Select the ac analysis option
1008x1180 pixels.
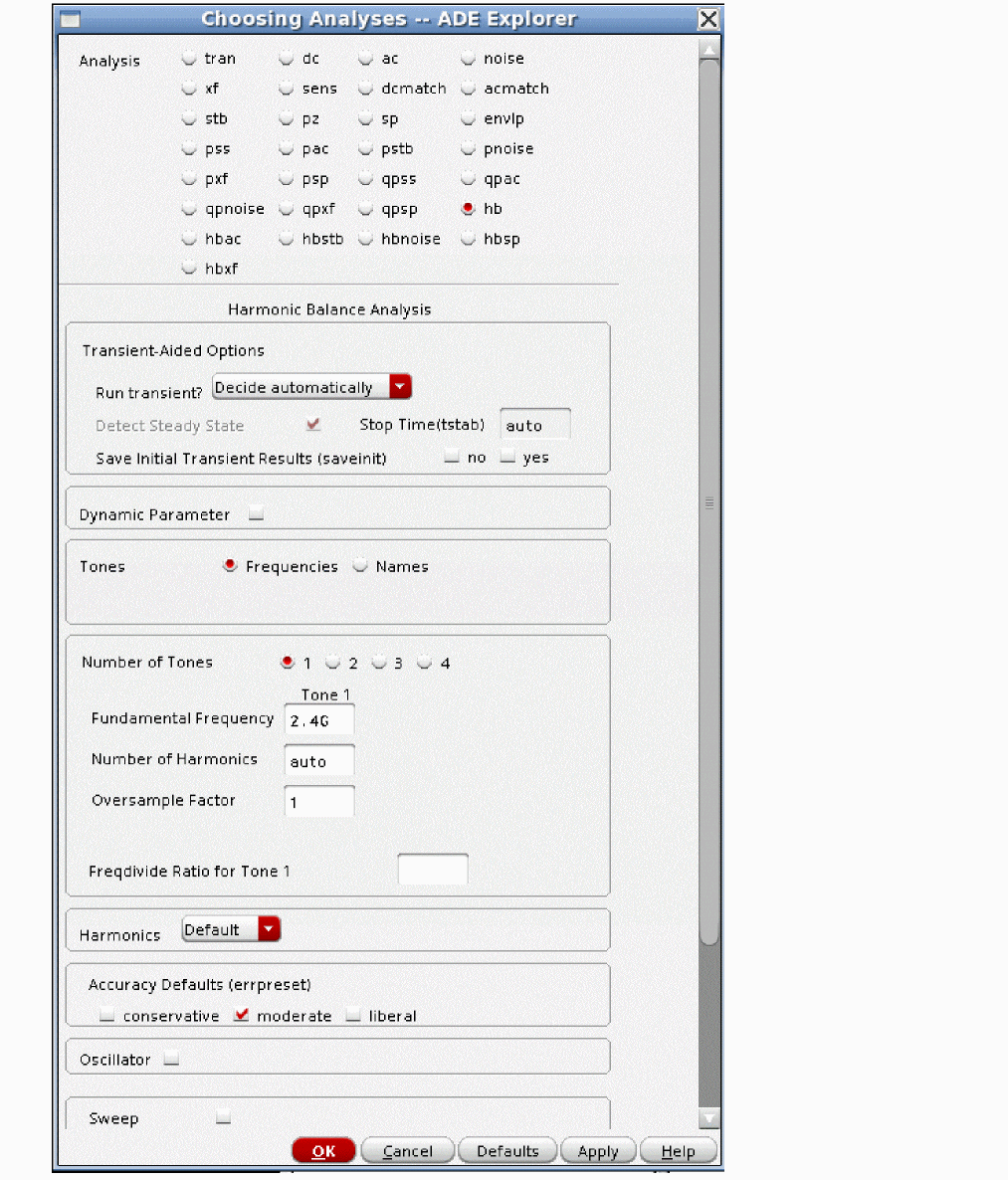pos(365,59)
